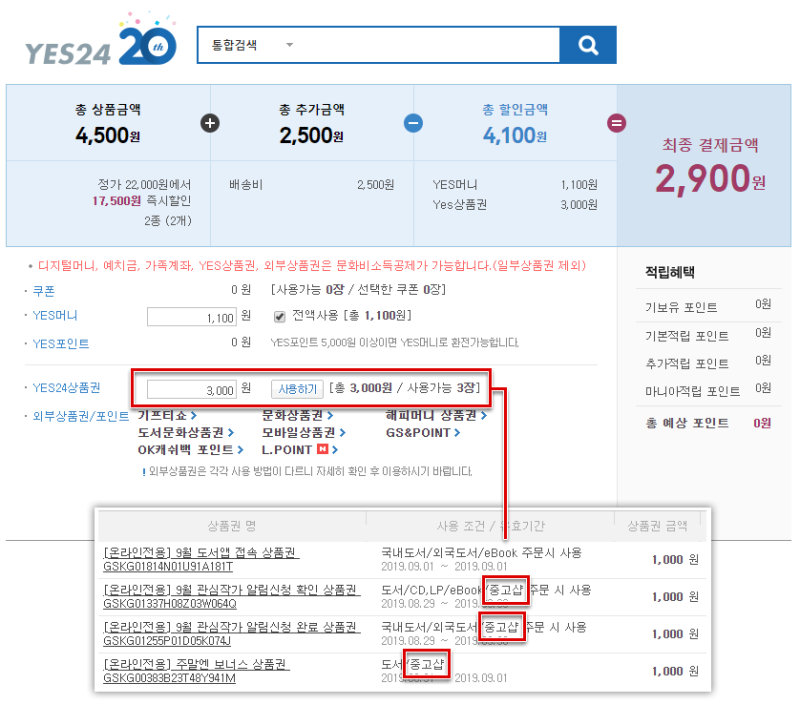800x705 pixels.
Task: Open the 문화상품권 option
Action: pos(297,415)
